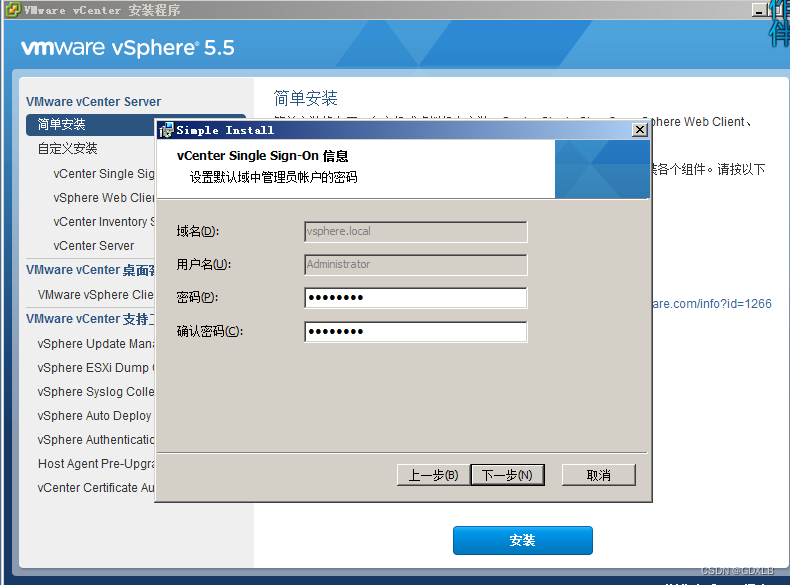
Task: Select vCenter Inventory Service sidebar entry
Action: [104, 222]
